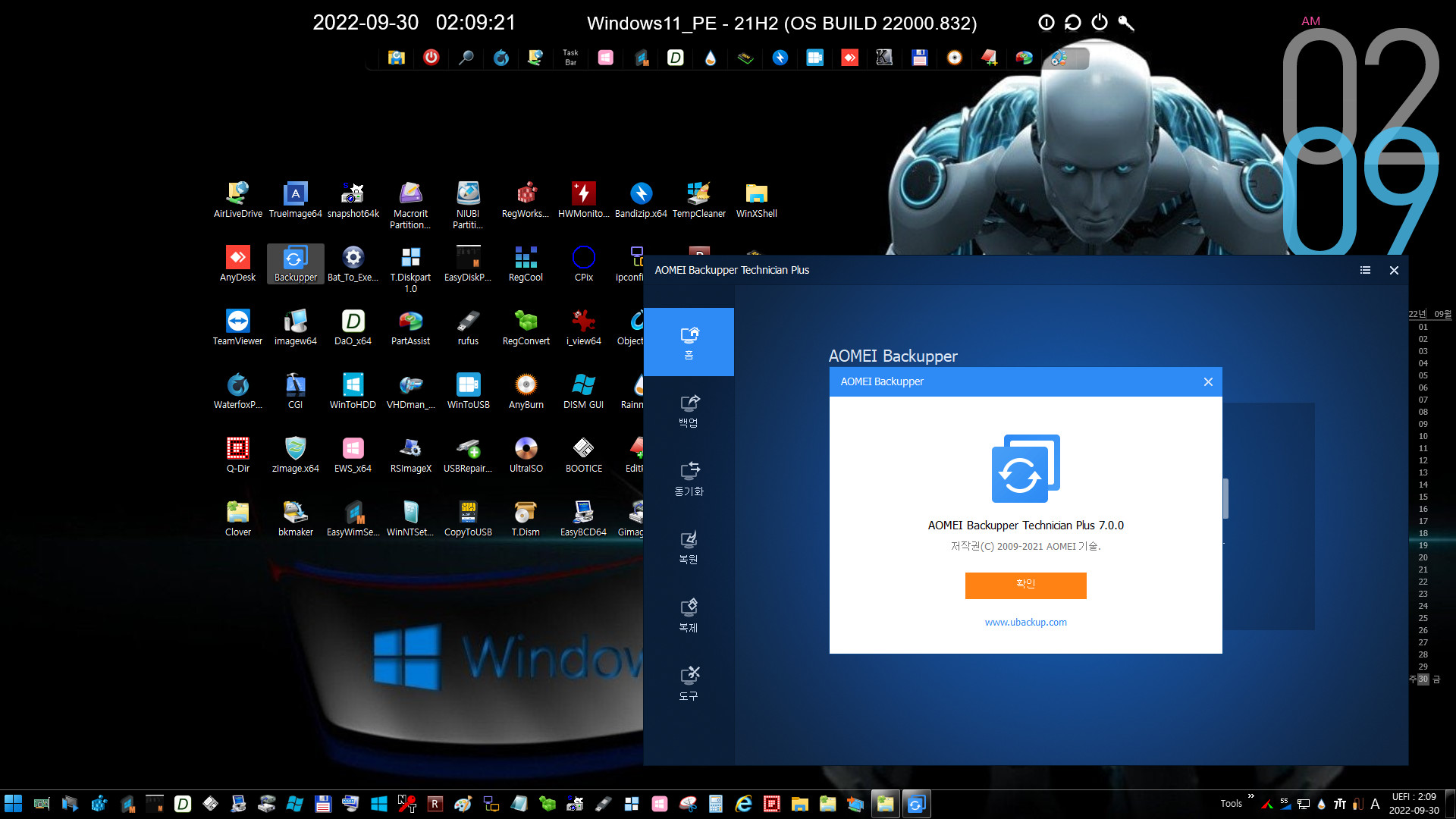Launch TempCleaner desktop icon
The image size is (1456, 819).
click(x=698, y=200)
